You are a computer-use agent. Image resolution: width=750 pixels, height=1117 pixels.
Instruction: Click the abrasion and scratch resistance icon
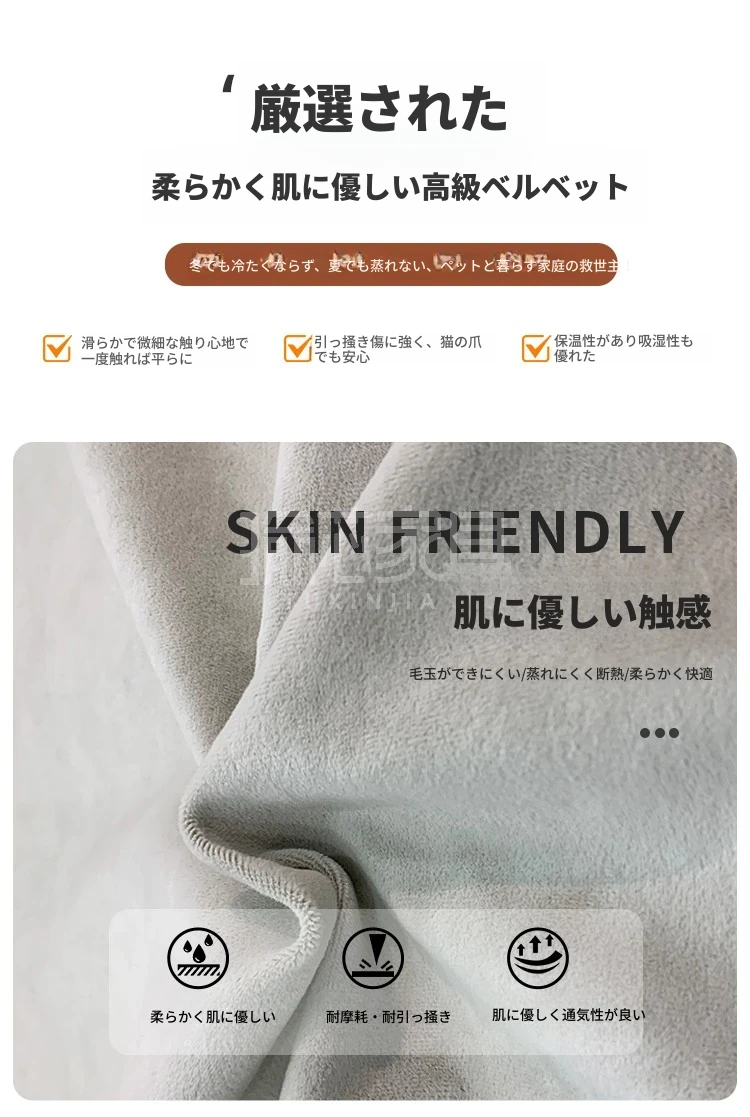(373, 957)
